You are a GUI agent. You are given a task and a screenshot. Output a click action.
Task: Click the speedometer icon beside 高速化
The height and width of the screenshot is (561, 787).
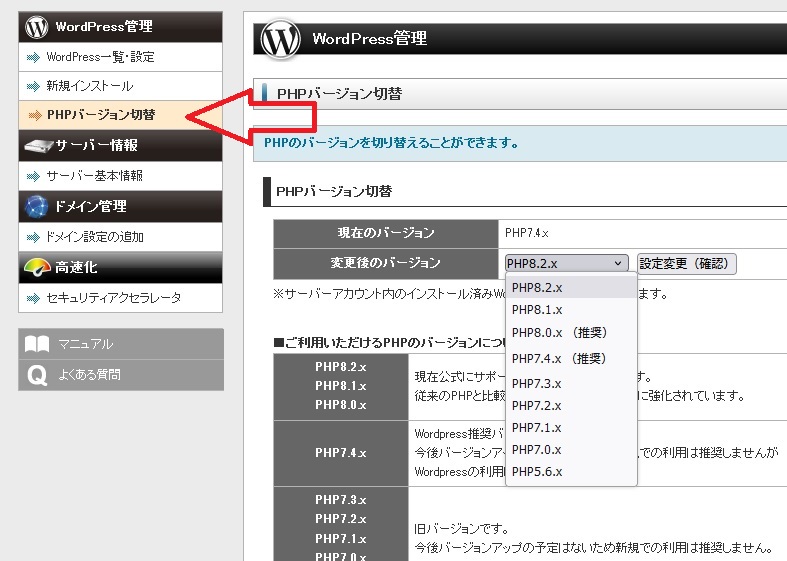tap(37, 267)
